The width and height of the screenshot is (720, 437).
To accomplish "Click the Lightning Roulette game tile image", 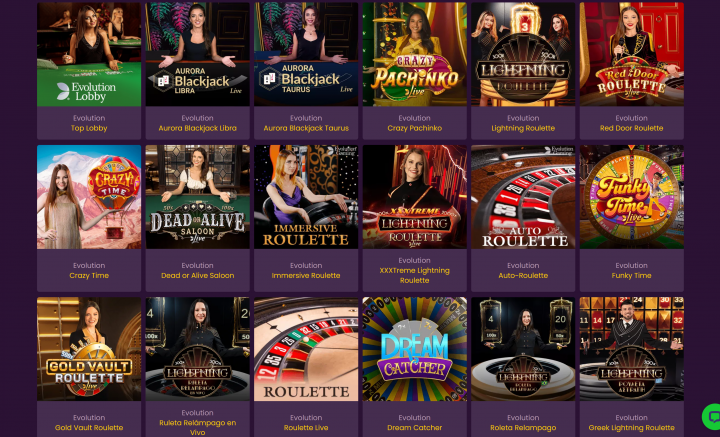I will [x=523, y=54].
